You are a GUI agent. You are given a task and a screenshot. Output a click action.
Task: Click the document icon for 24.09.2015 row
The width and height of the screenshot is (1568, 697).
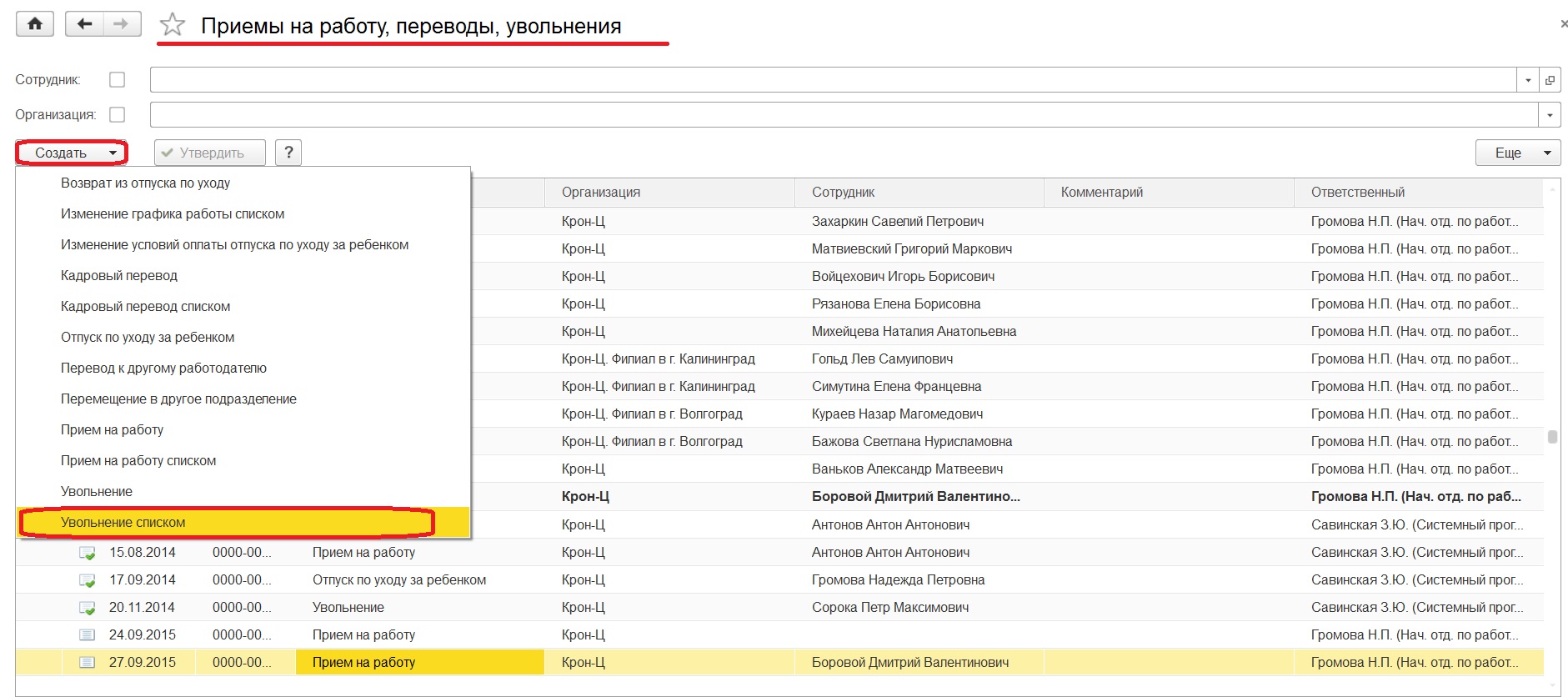[87, 635]
